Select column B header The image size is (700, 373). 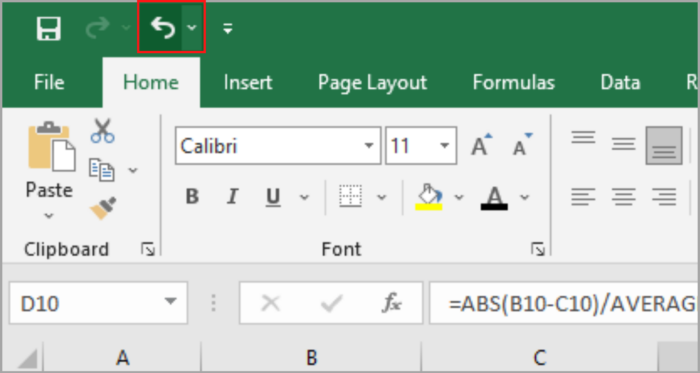tap(311, 357)
